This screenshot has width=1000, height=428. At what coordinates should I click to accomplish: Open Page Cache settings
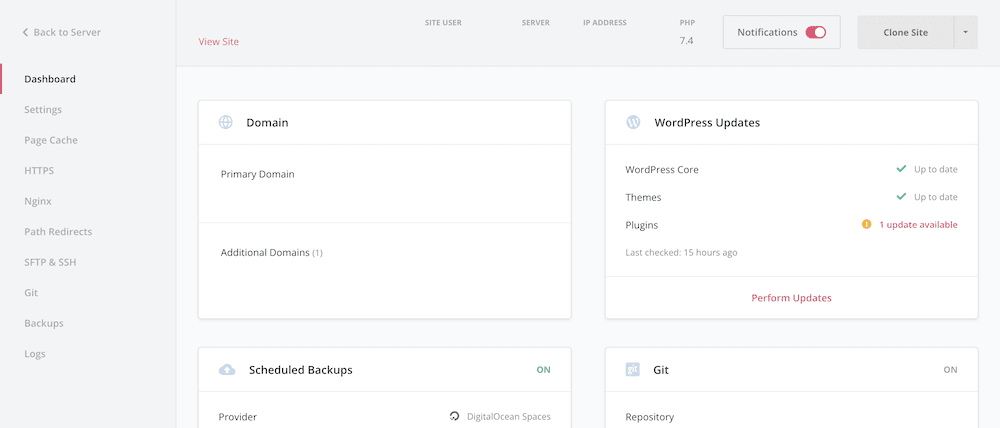coord(51,140)
